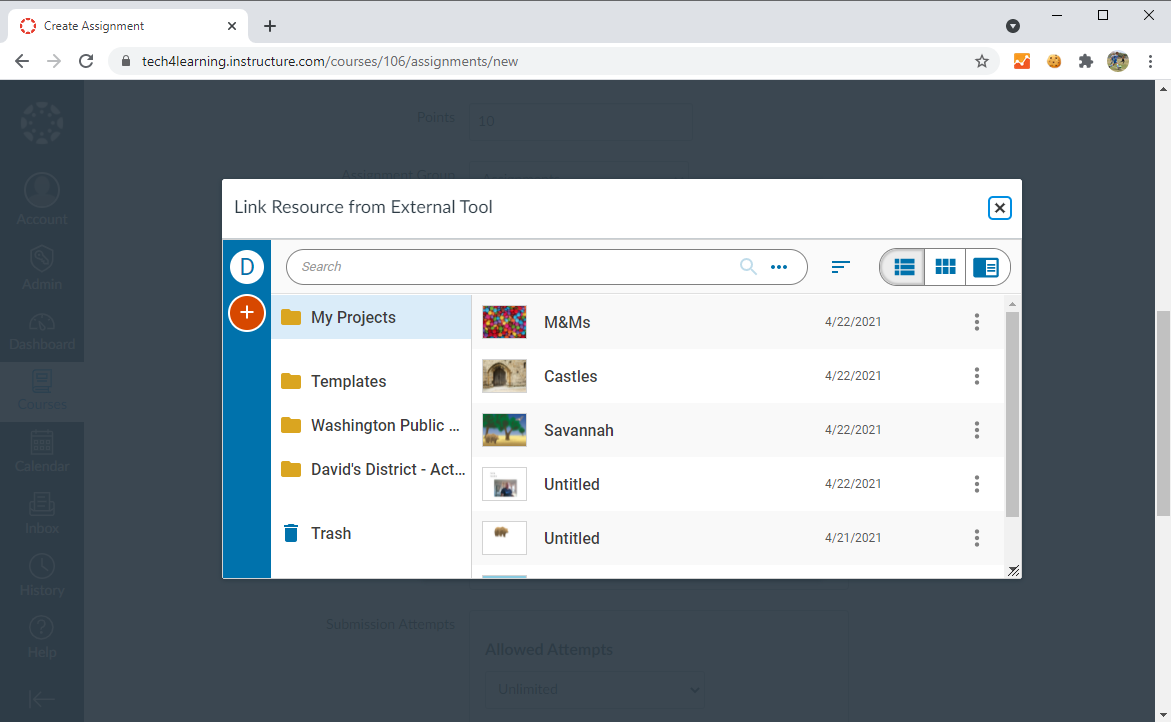Open Chrome three-dot menu
This screenshot has height=722, width=1171.
[1150, 61]
